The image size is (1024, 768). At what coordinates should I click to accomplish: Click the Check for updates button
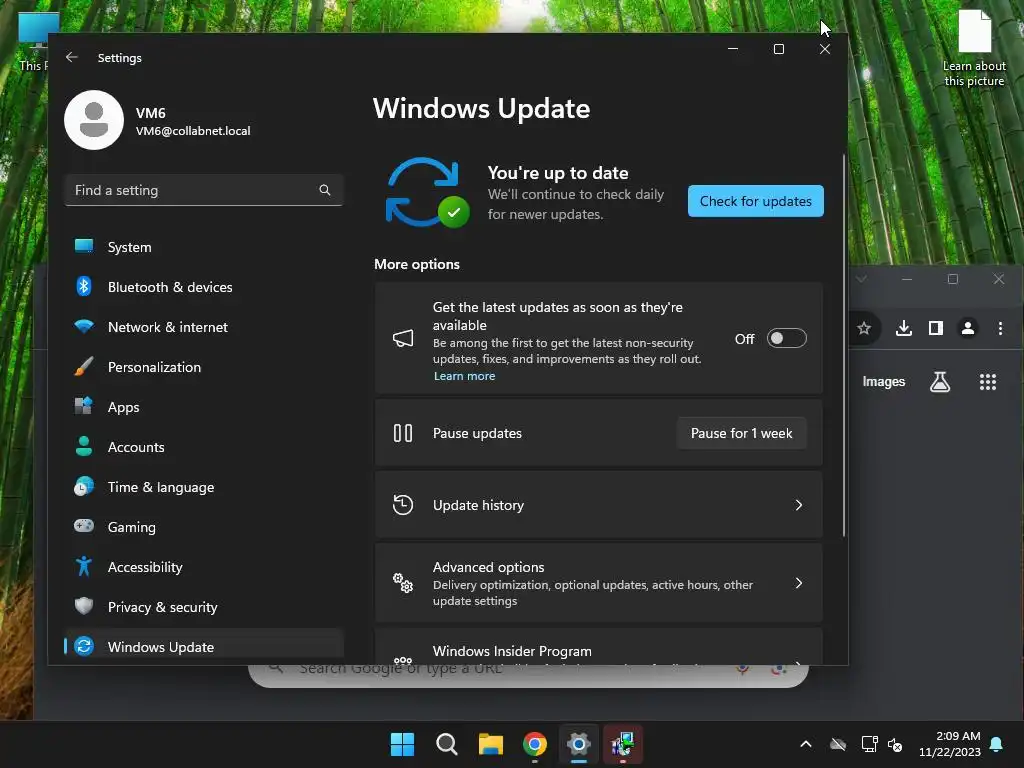coord(756,201)
